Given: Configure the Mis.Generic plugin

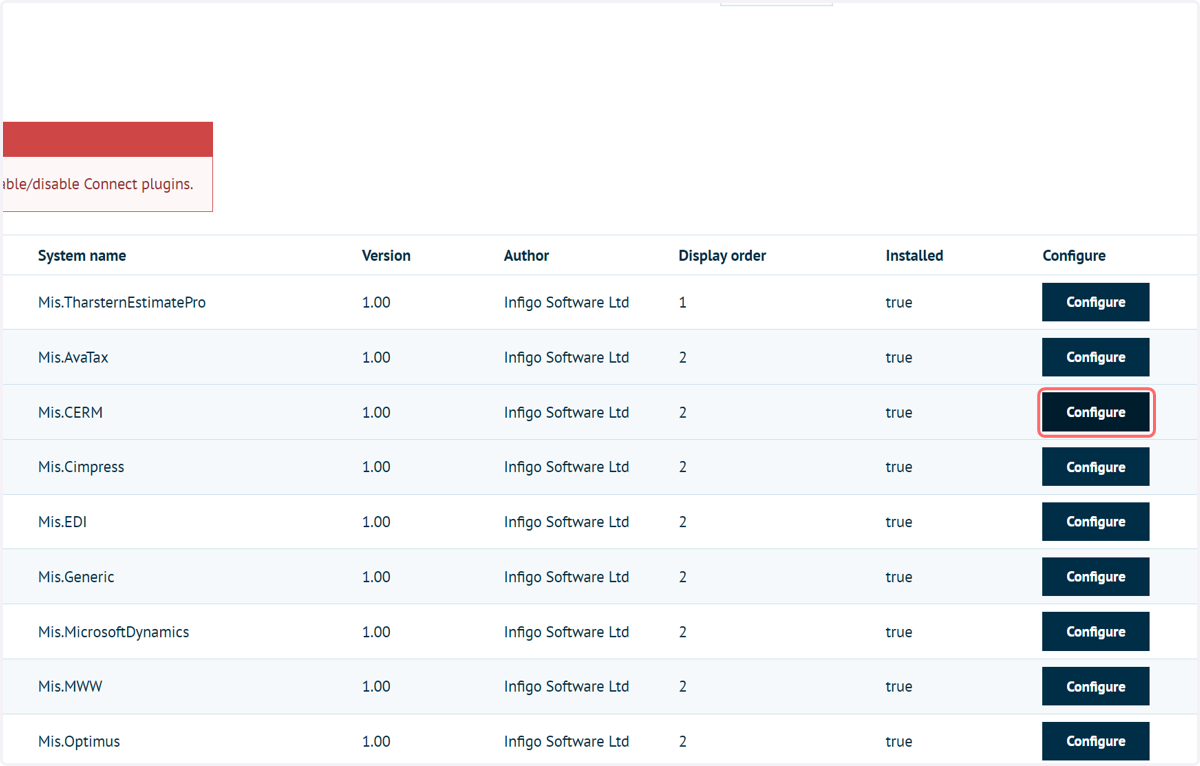Looking at the screenshot, I should pos(1095,577).
